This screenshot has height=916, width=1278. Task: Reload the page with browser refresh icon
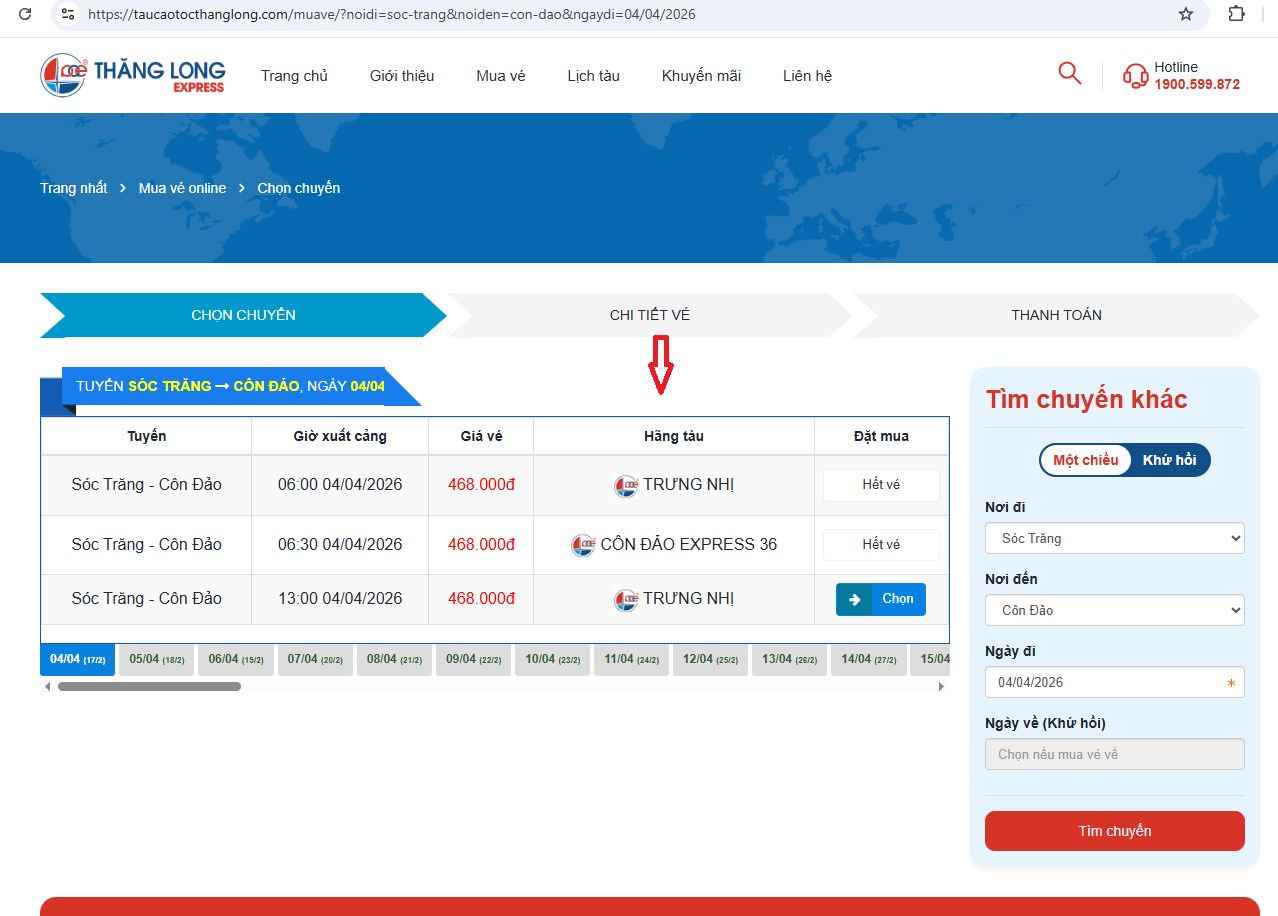tap(26, 14)
